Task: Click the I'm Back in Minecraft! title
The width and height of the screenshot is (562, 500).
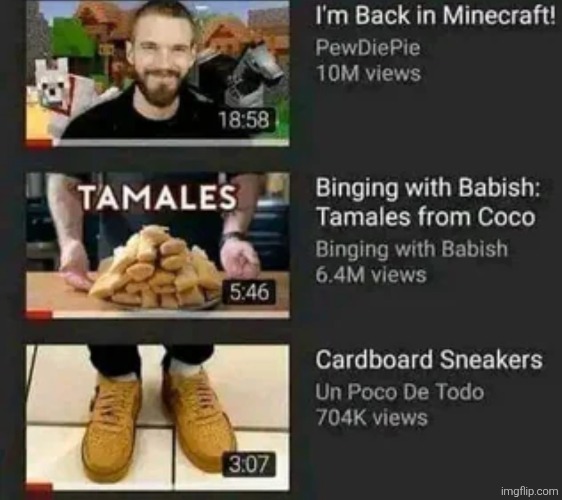Action: pos(435,15)
